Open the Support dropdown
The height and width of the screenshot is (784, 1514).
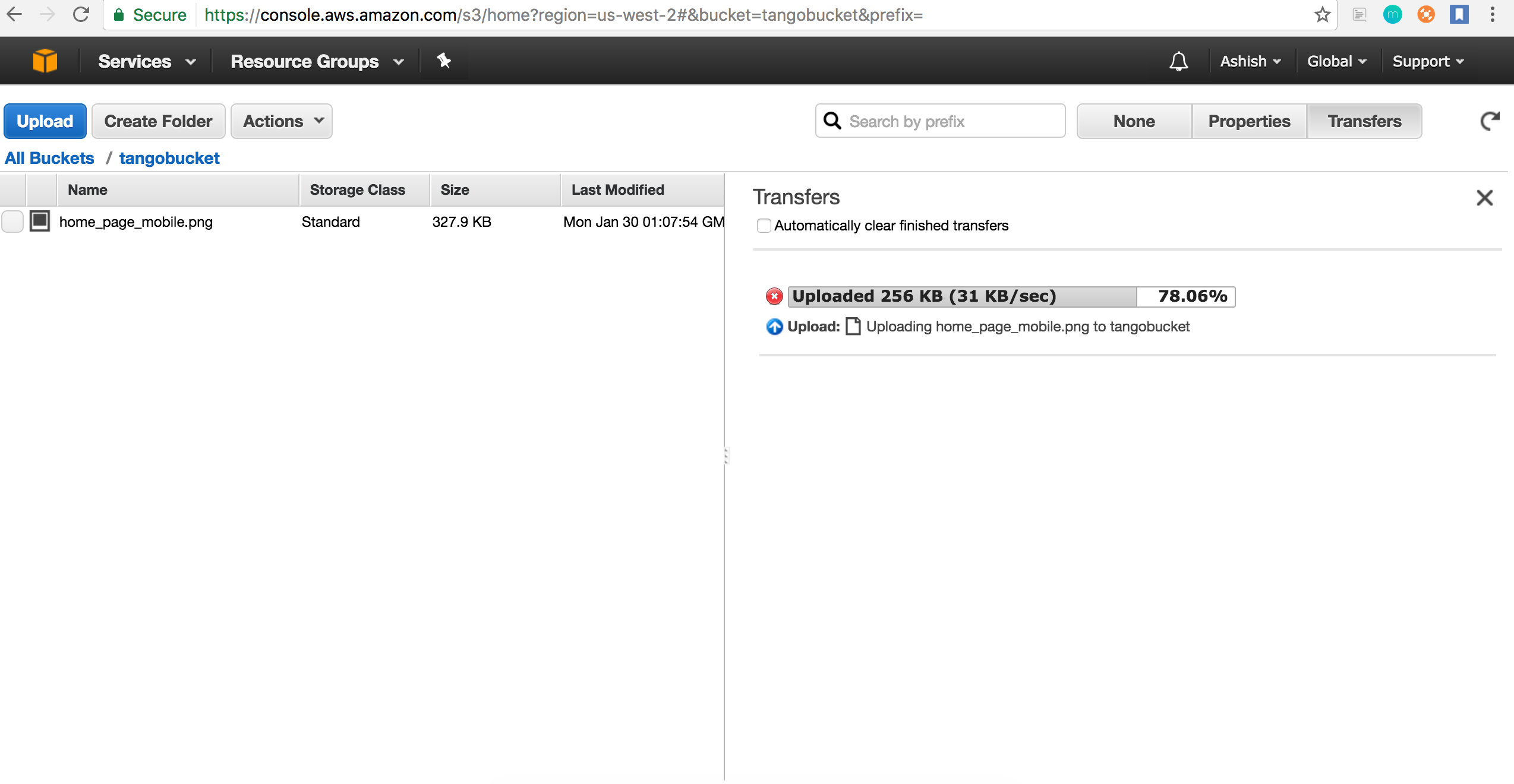(x=1428, y=61)
